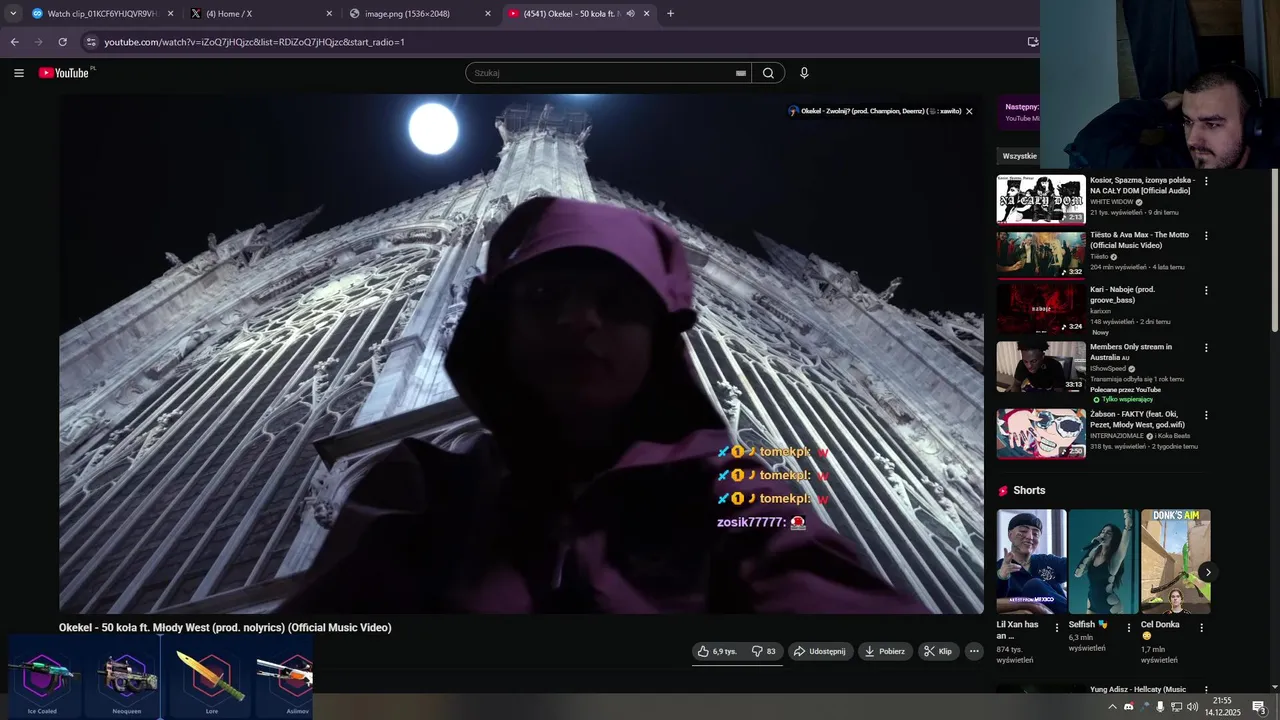Open options for Selfish short
This screenshot has width=1280, height=720.
coord(1129,628)
